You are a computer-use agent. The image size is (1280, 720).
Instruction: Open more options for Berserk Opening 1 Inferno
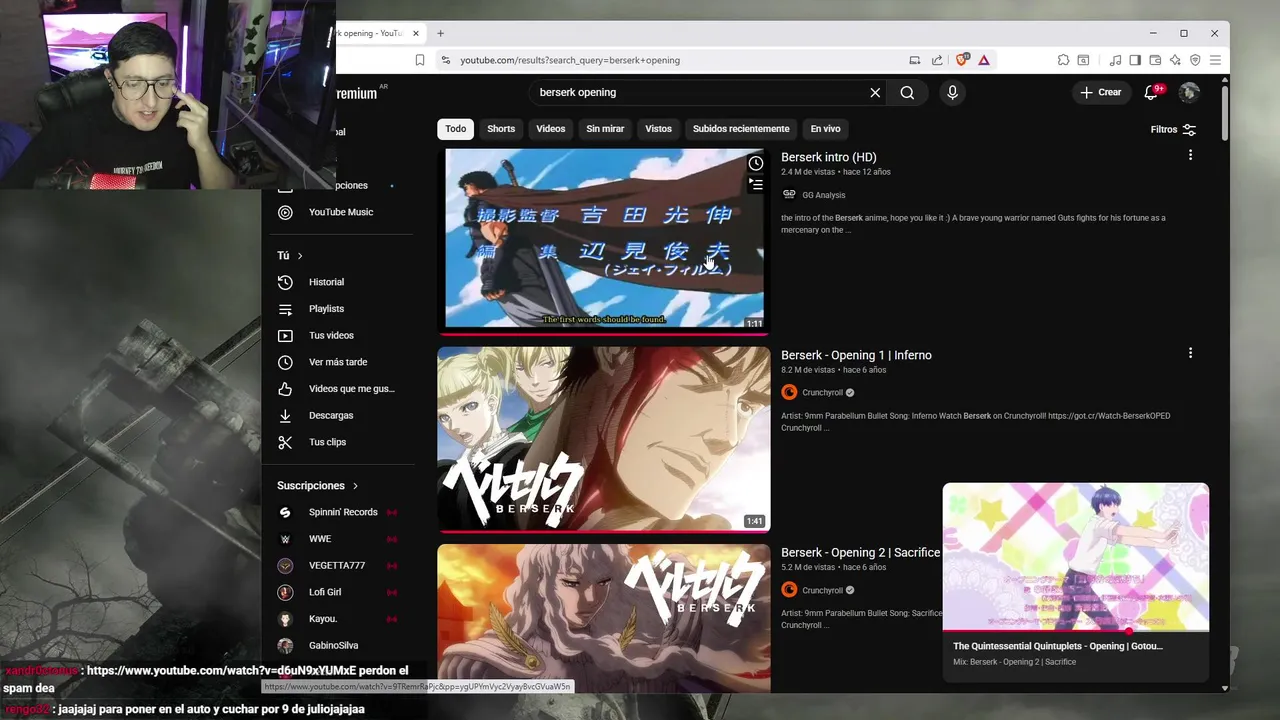pyautogui.click(x=1190, y=353)
